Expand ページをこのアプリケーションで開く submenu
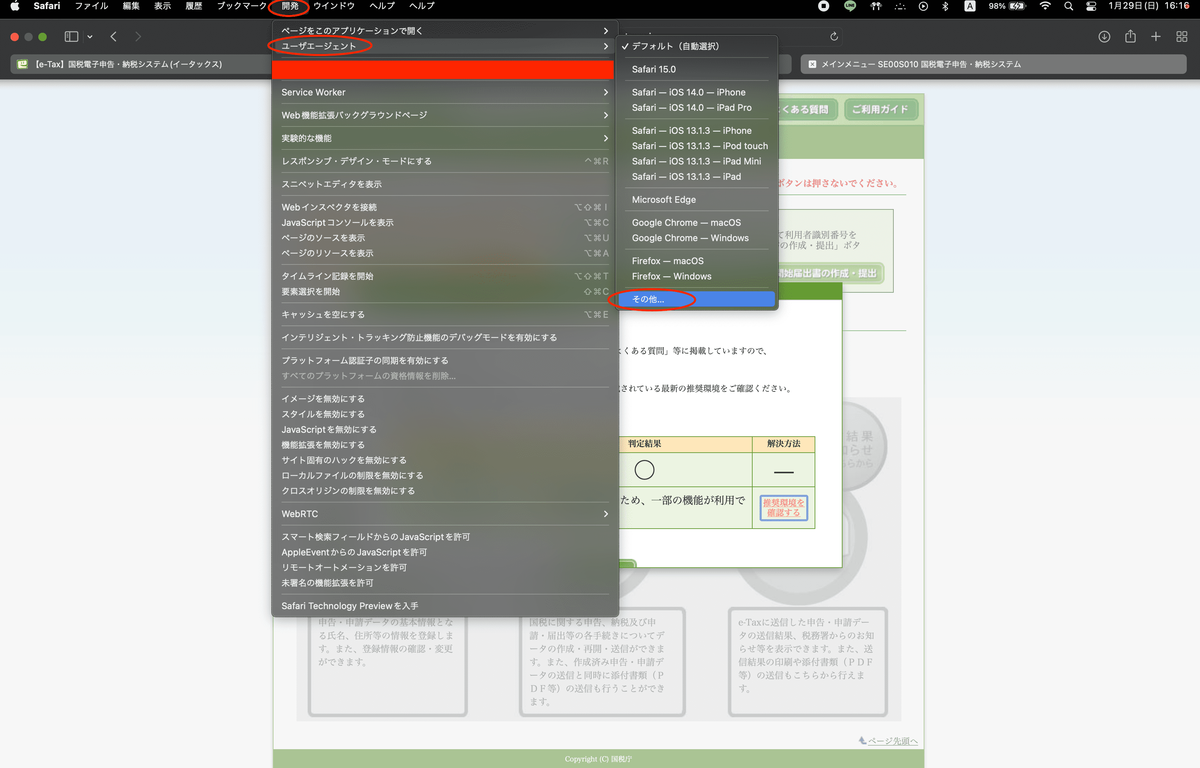Viewport: 1200px width, 768px height. 445,31
